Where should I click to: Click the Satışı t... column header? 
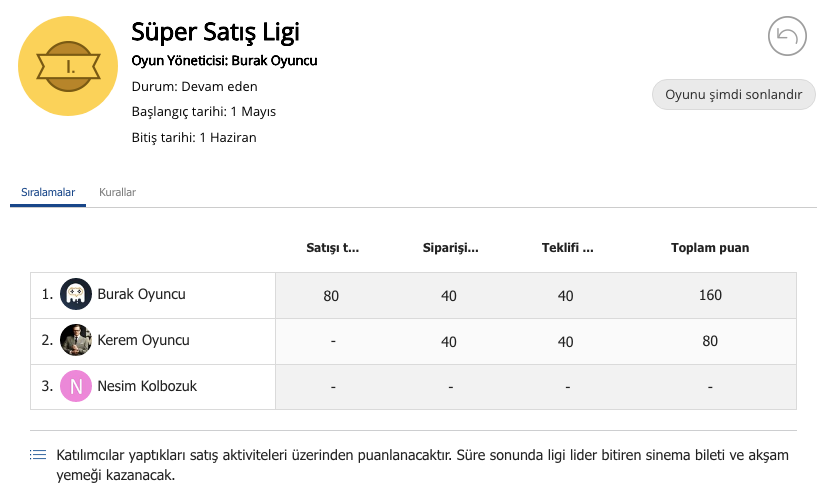tap(332, 247)
